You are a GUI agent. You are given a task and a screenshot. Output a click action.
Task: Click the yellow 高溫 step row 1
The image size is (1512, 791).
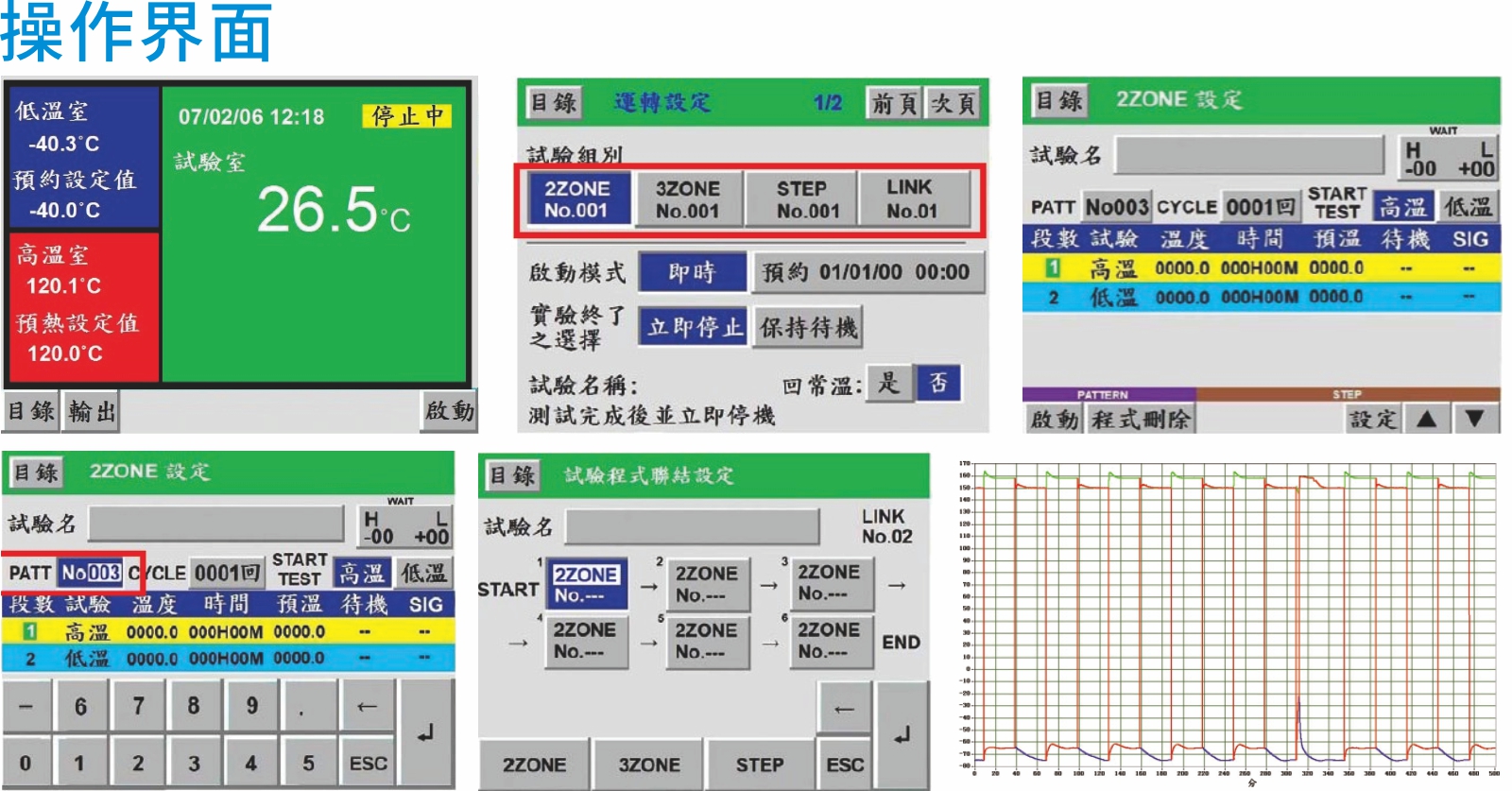tap(1260, 268)
